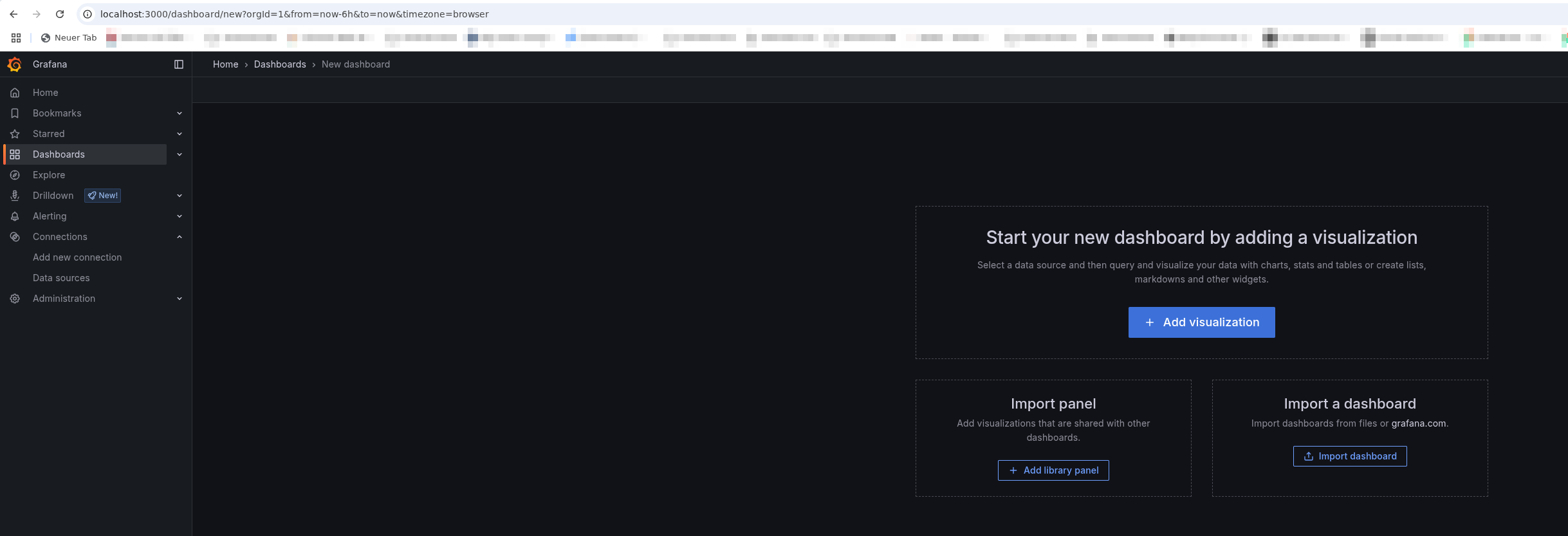Expand the Starred section chevron

tap(180, 134)
